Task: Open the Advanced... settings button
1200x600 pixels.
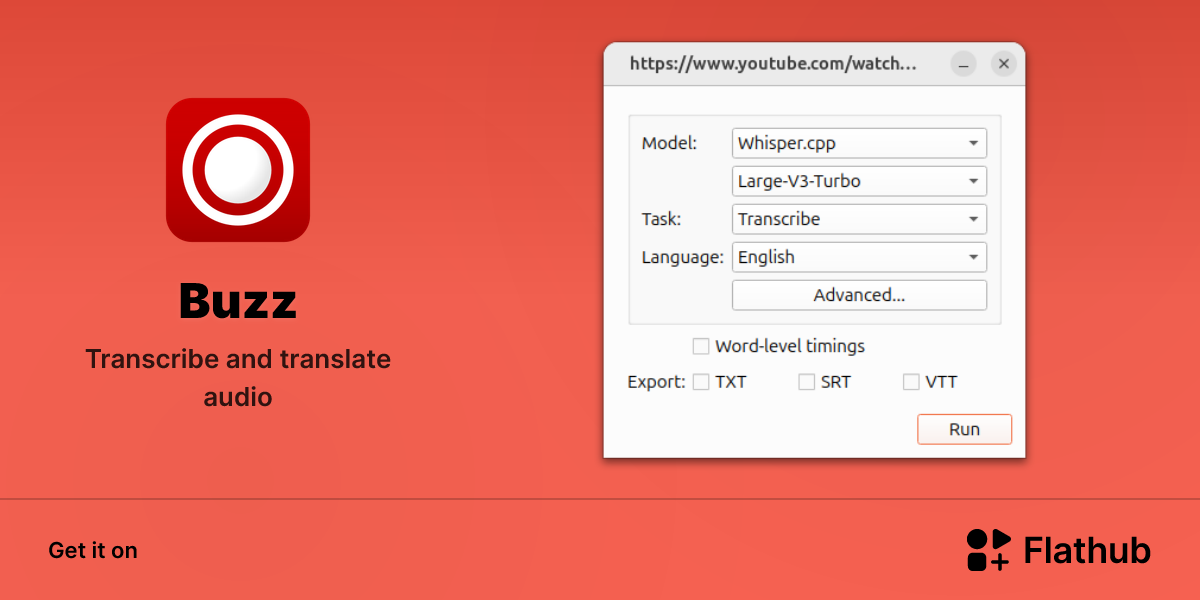Action: [859, 295]
